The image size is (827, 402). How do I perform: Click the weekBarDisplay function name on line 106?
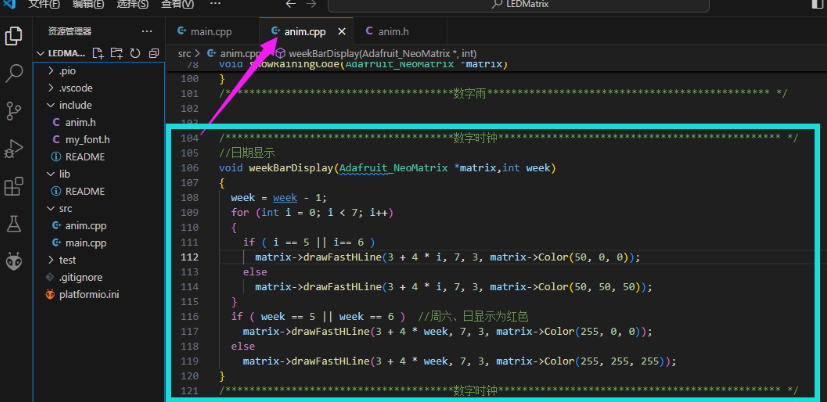[x=291, y=168]
